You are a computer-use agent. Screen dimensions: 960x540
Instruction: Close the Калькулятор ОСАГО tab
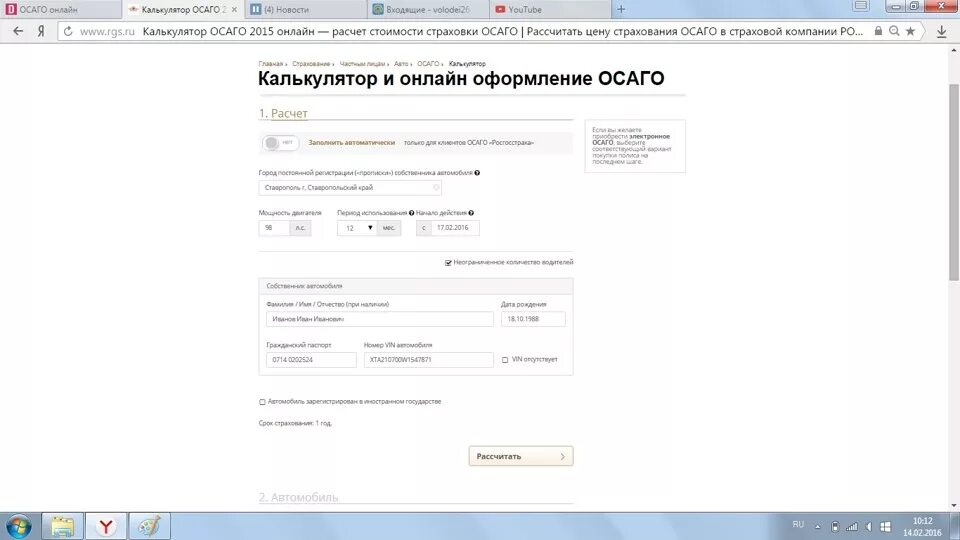pyautogui.click(x=234, y=10)
